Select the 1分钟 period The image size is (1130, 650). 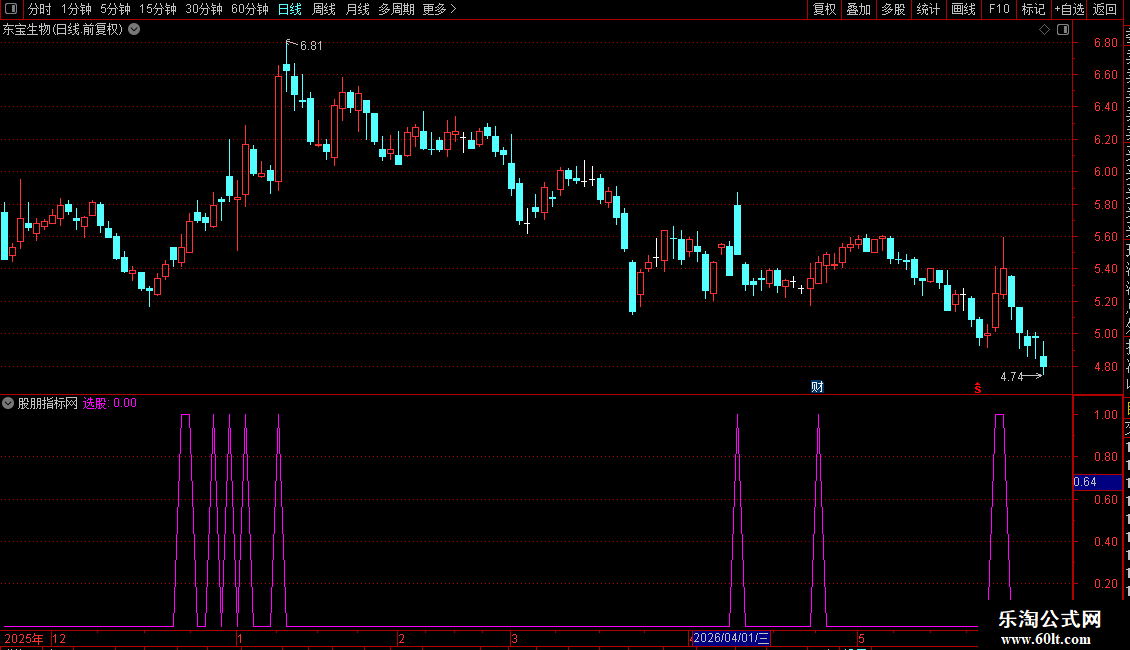coord(76,9)
